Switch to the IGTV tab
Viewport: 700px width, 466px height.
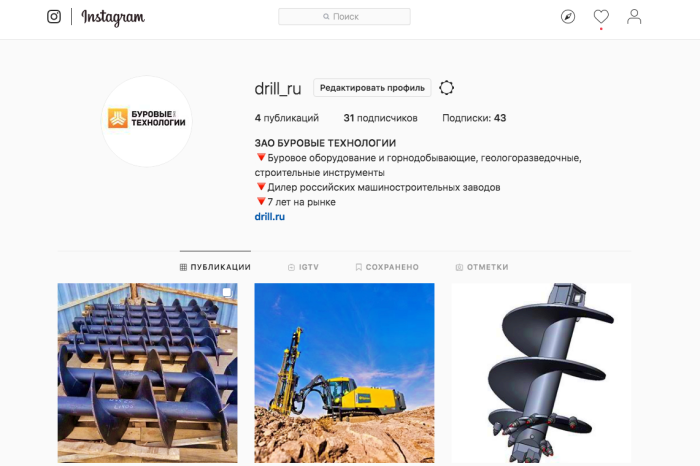[304, 267]
